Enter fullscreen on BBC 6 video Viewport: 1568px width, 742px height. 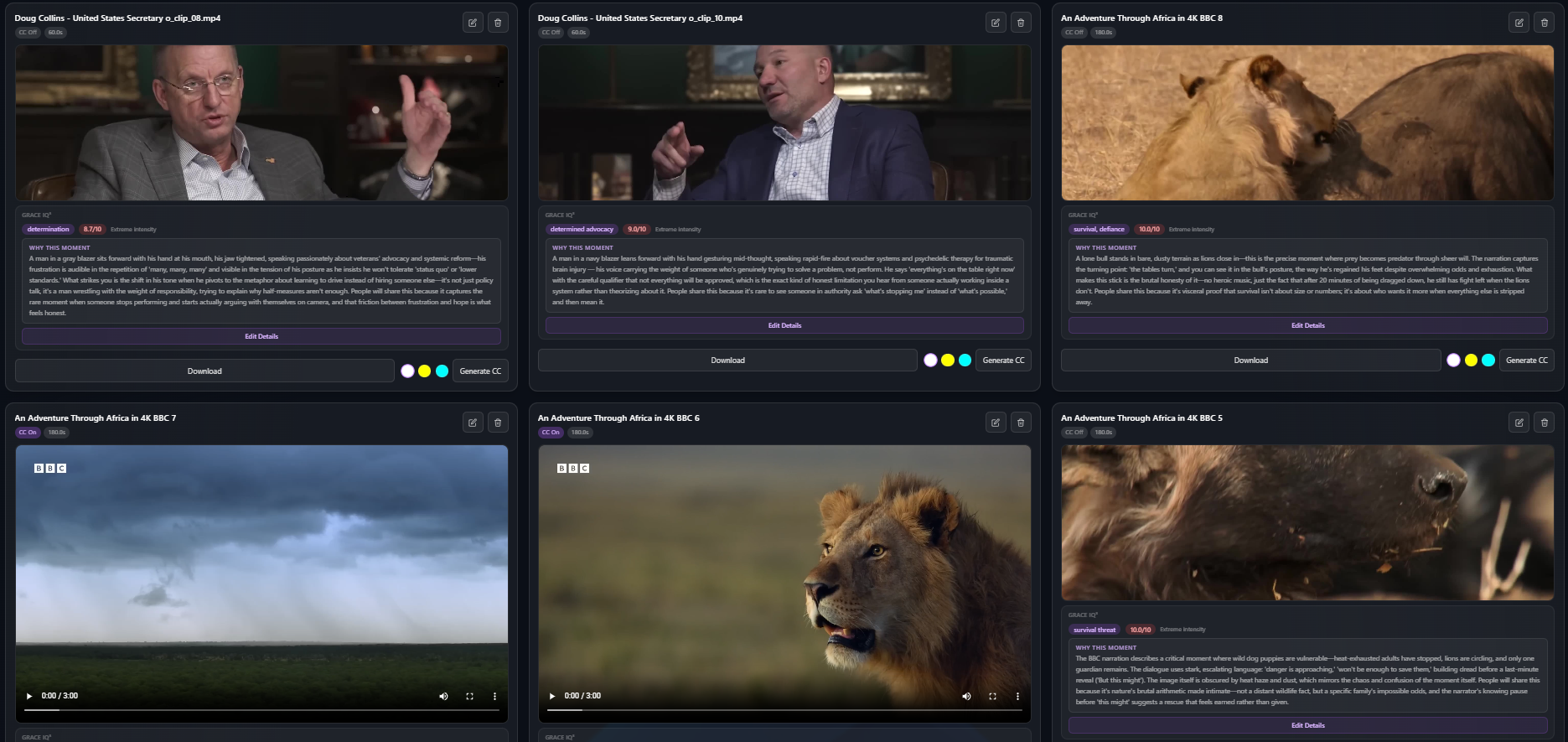(x=992, y=696)
